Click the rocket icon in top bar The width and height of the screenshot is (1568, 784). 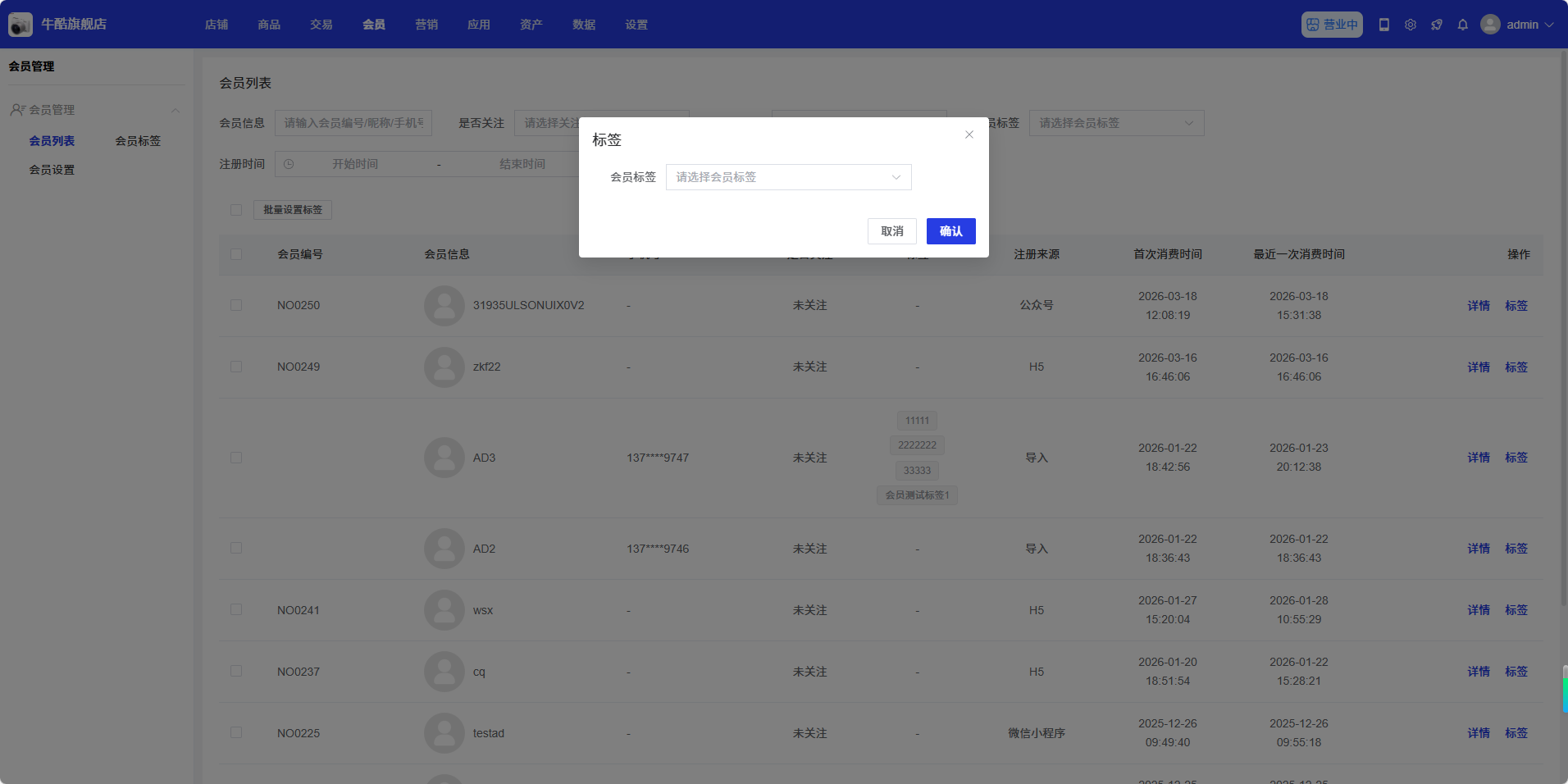point(1437,25)
